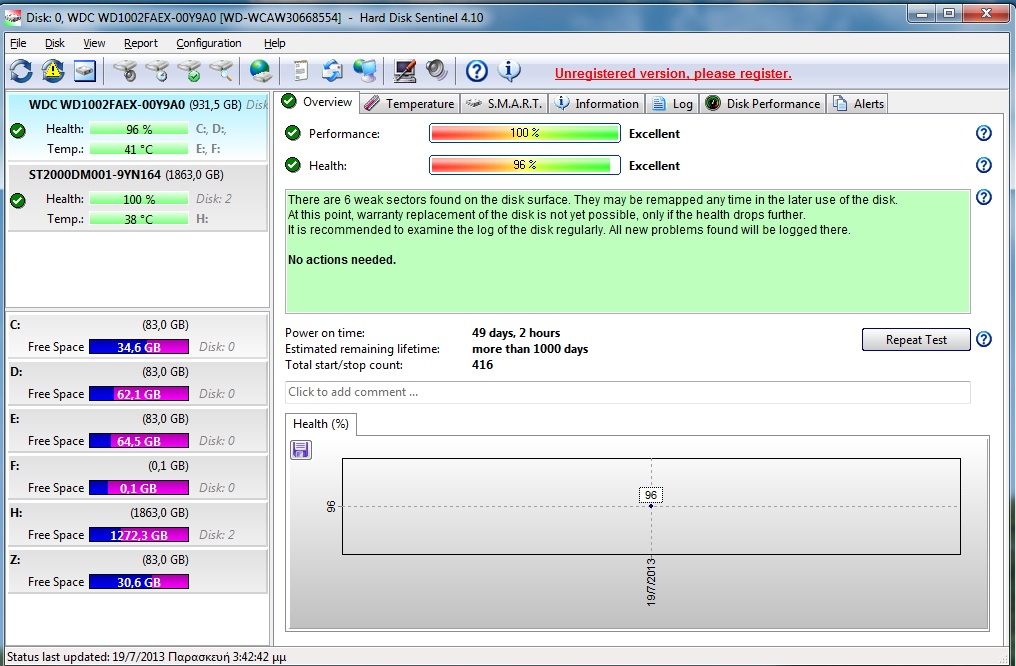Select the Overview tab

[x=317, y=102]
